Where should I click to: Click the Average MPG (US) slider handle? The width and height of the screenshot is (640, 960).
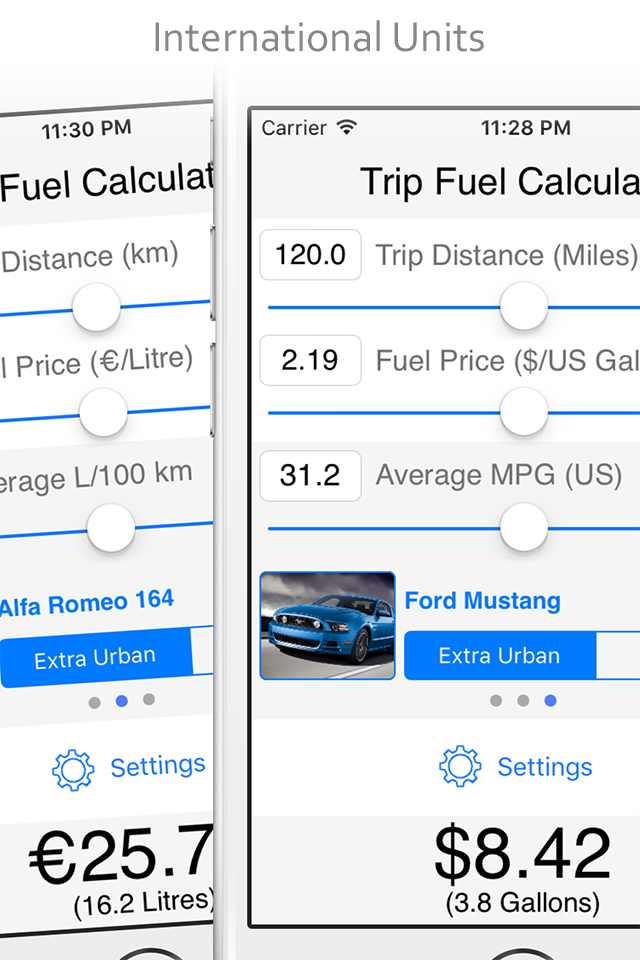click(524, 527)
